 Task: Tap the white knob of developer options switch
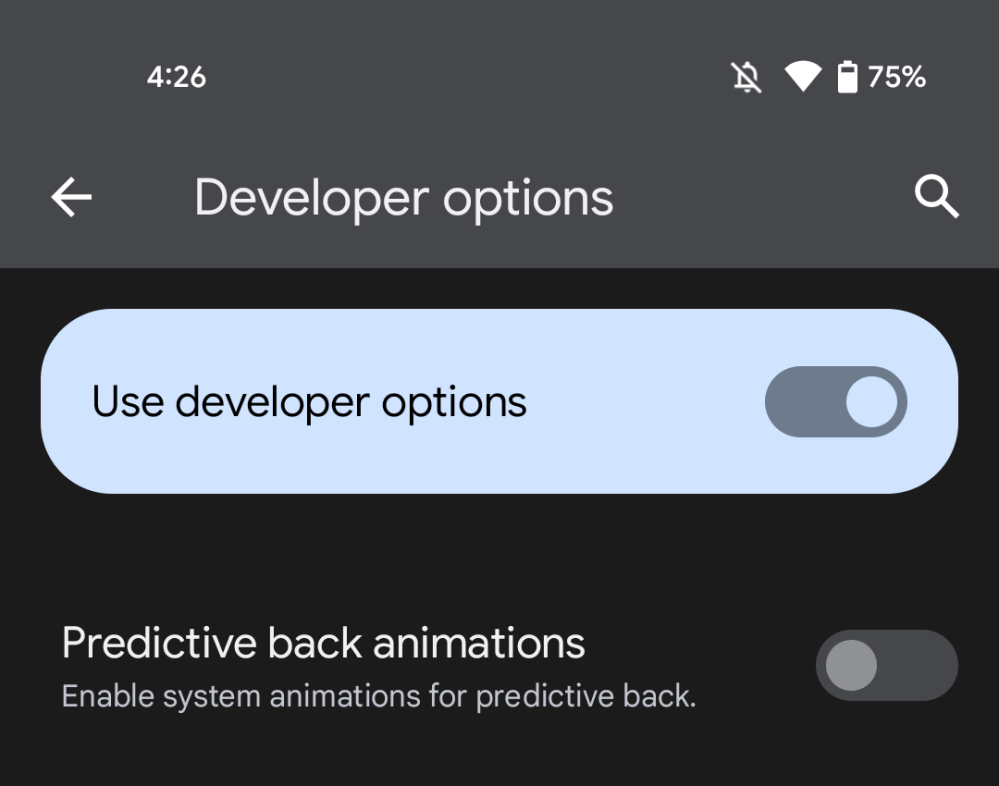(x=871, y=402)
